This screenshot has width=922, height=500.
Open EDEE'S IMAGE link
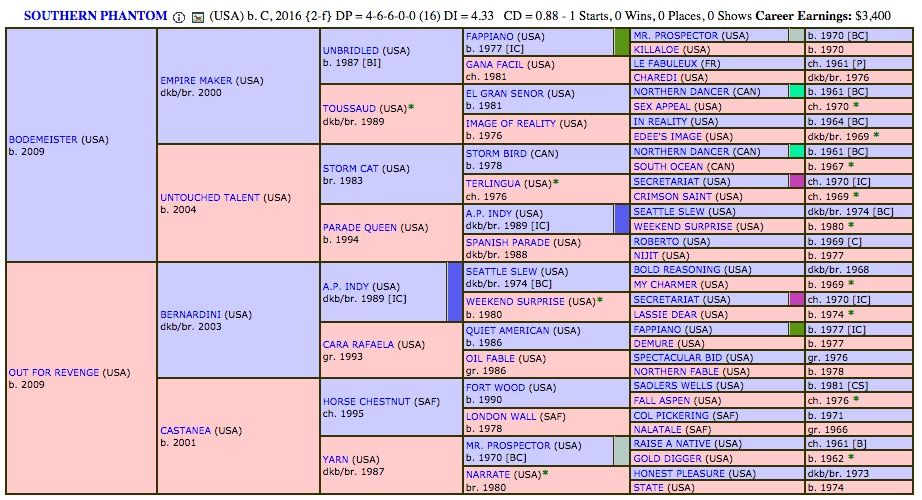(667, 136)
